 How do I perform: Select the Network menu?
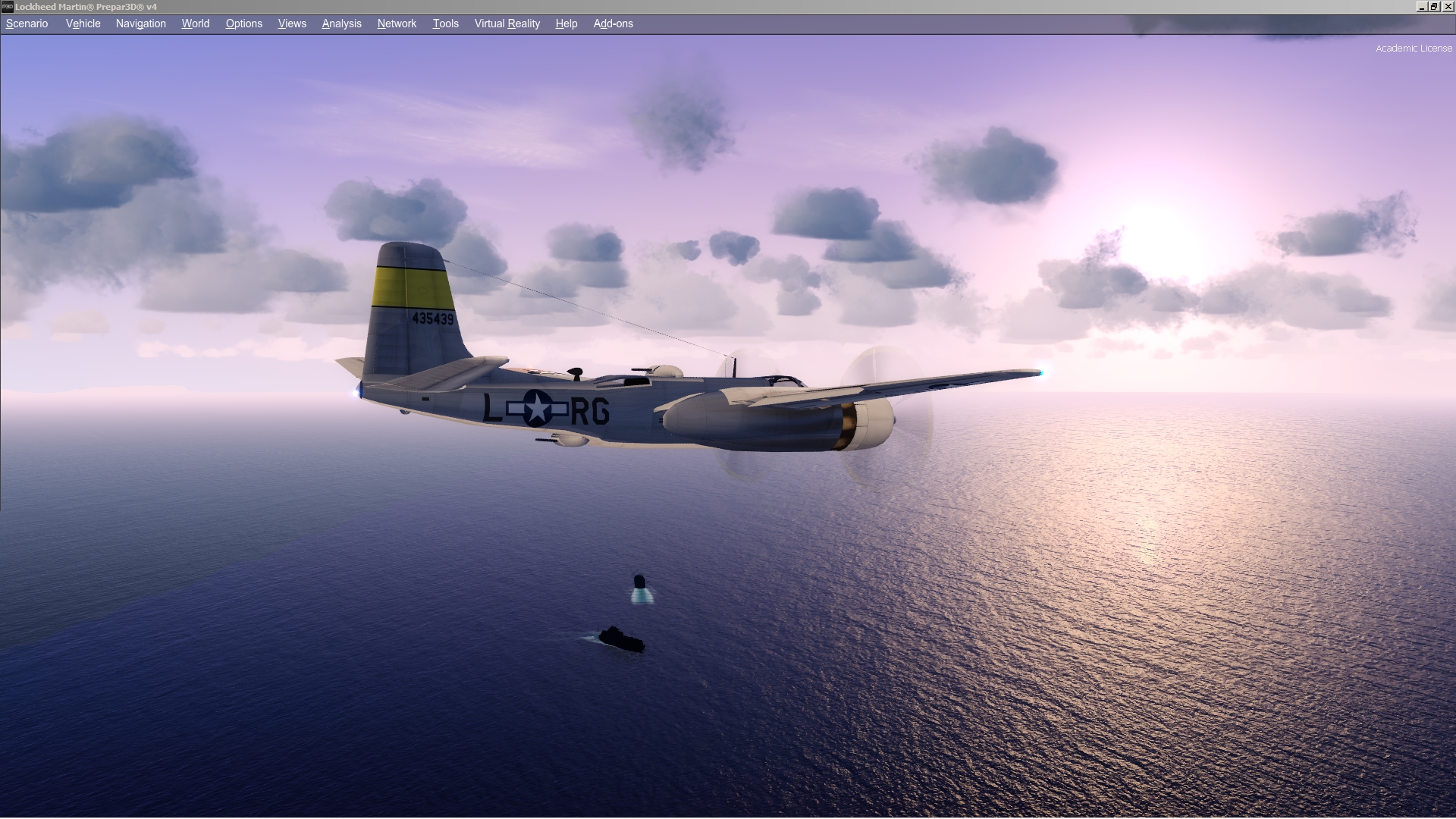[x=397, y=24]
